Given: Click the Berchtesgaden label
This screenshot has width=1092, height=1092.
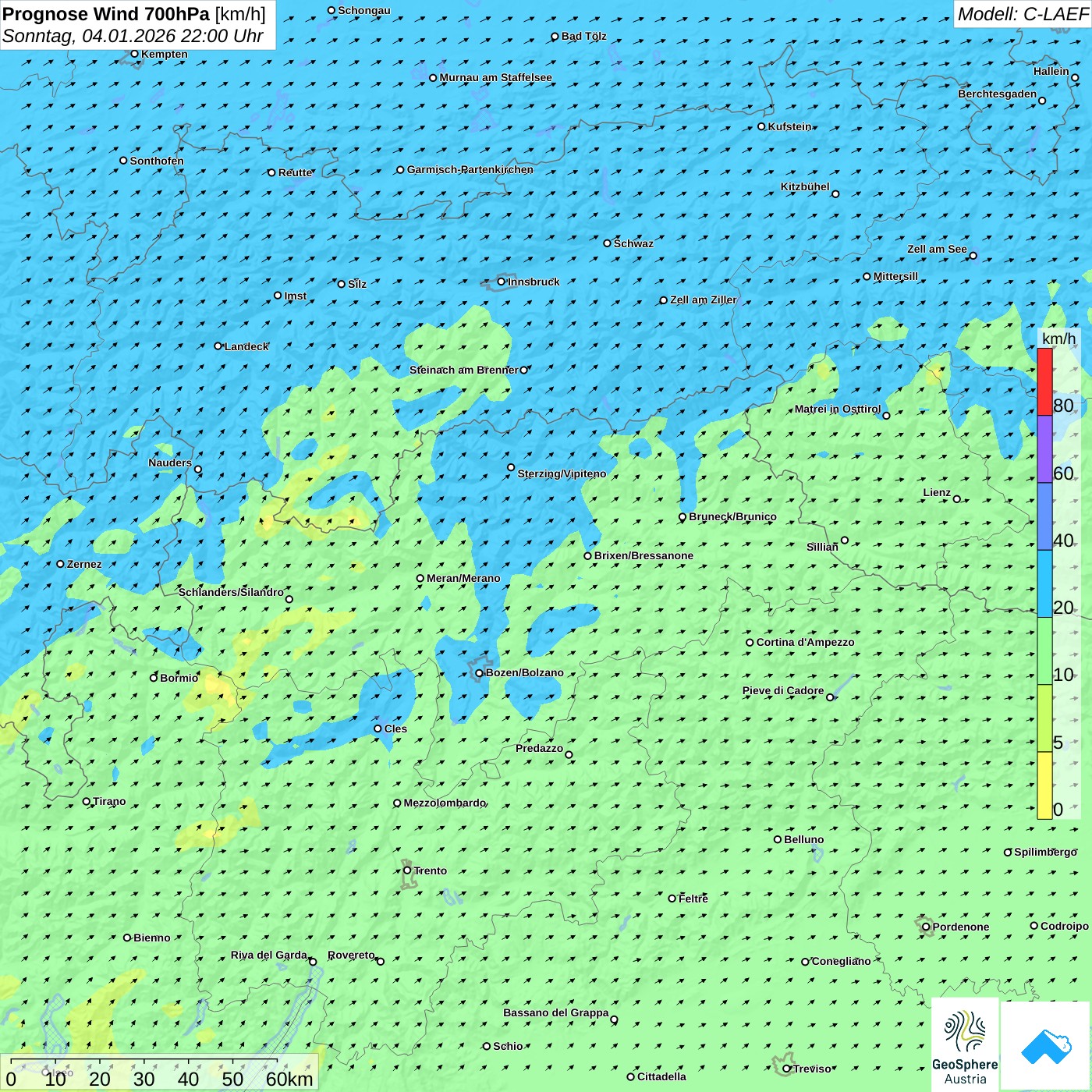Looking at the screenshot, I should (x=998, y=94).
